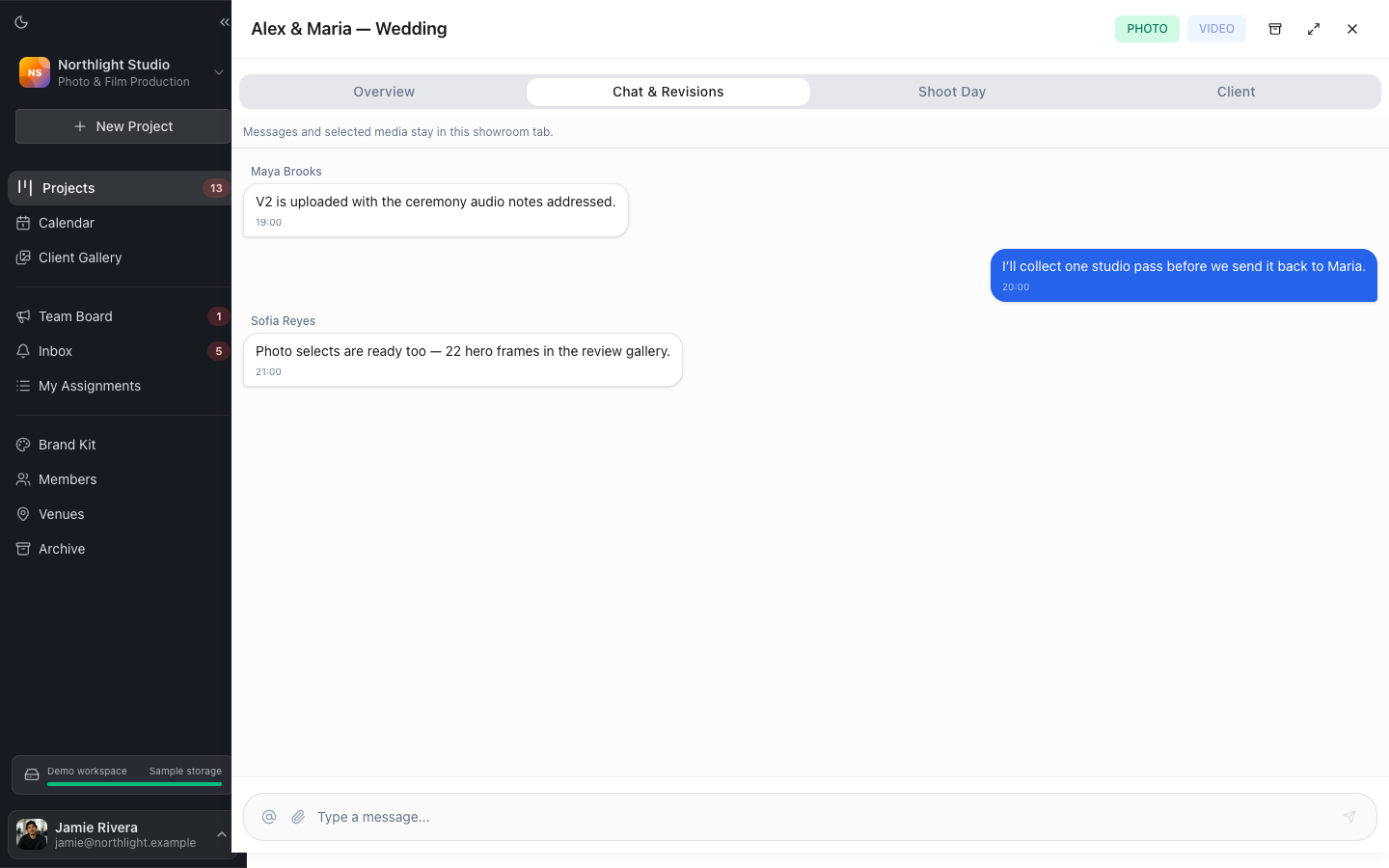Open the Members page
The width and height of the screenshot is (1389, 868).
(x=120, y=479)
